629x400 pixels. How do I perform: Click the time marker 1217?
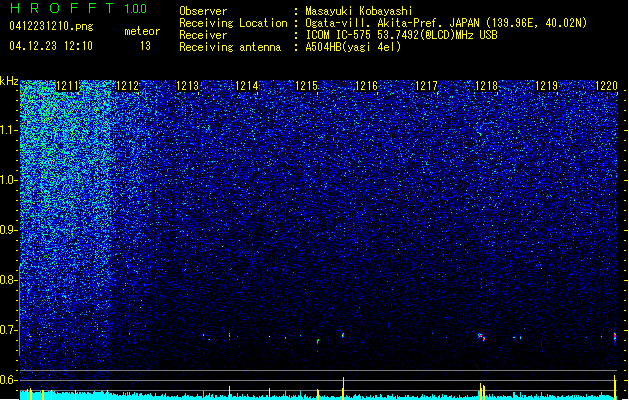coord(426,86)
